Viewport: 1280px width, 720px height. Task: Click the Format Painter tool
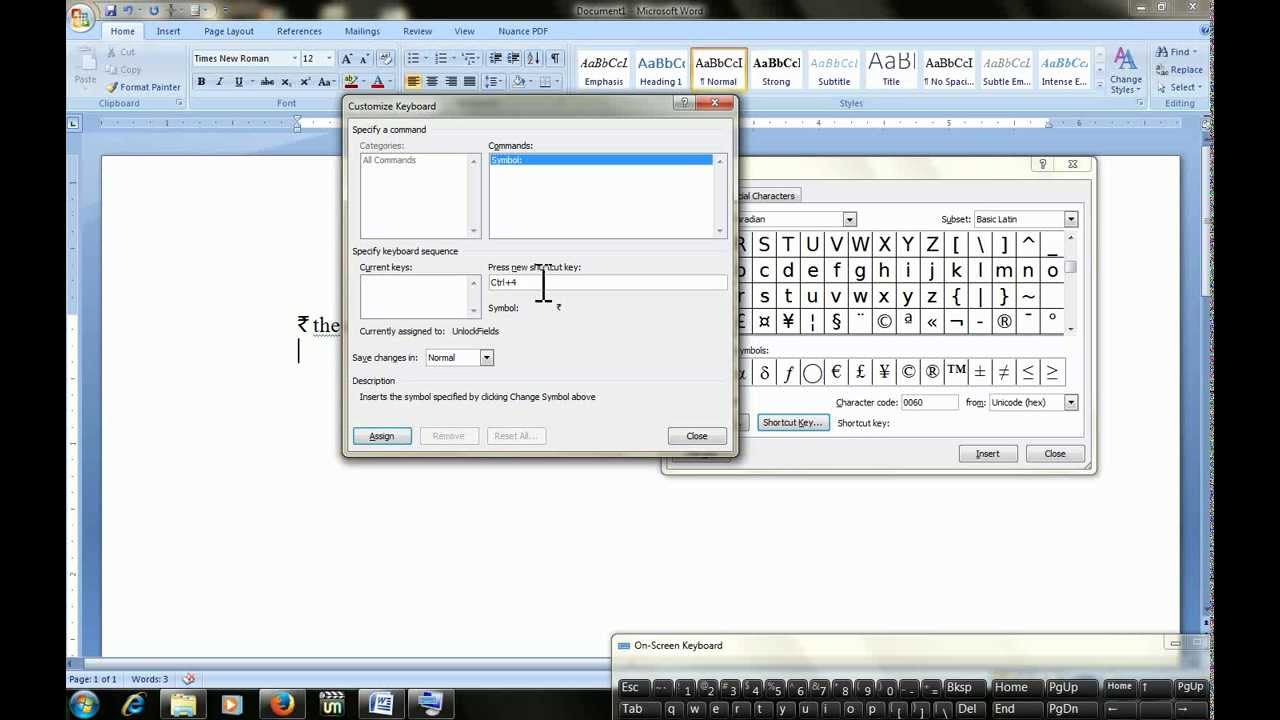point(143,87)
